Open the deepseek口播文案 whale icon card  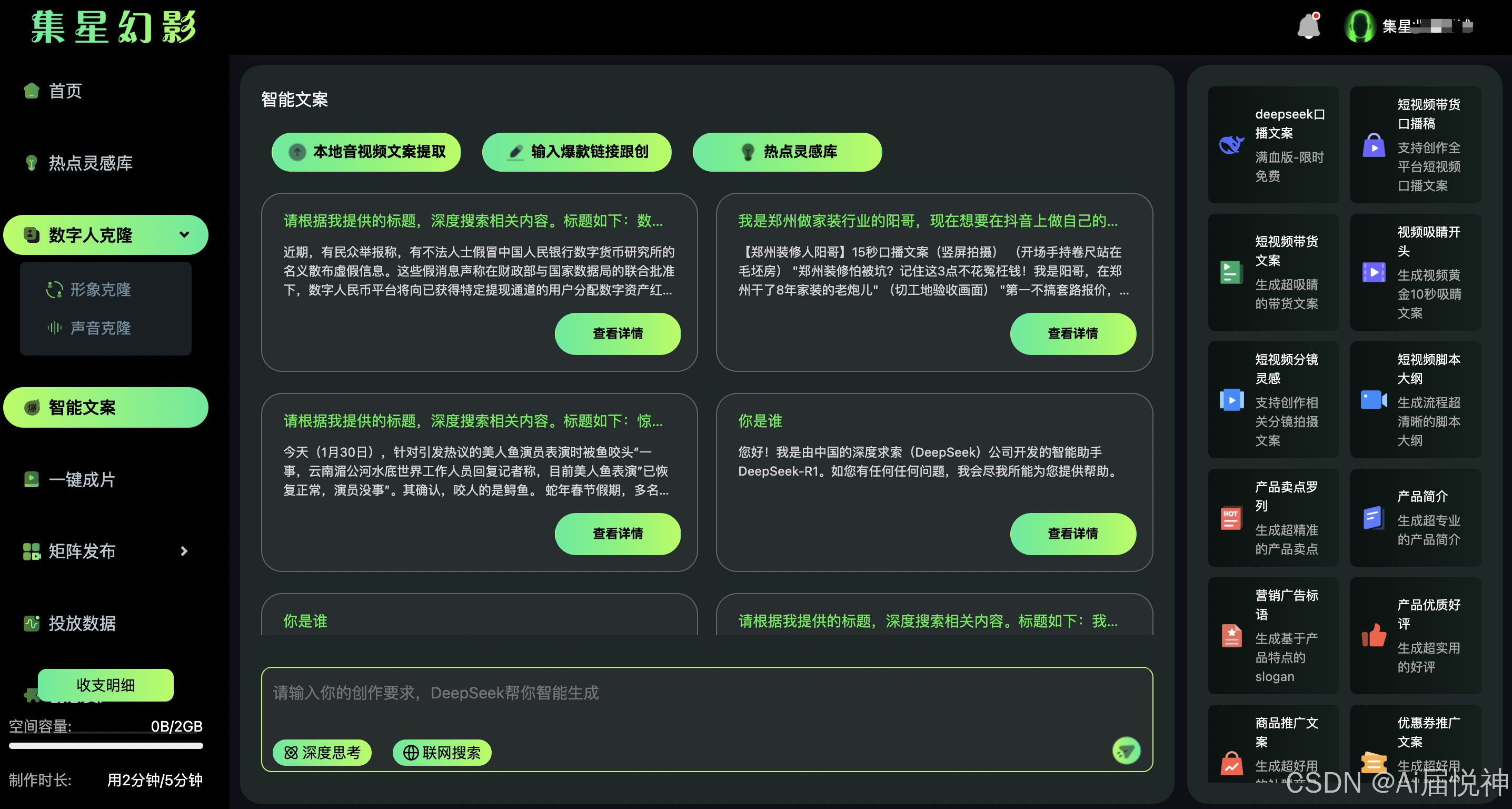[1231, 144]
